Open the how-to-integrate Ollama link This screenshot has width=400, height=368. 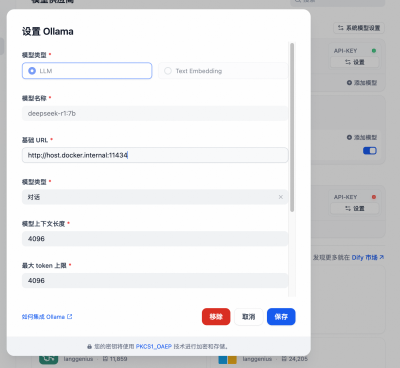(47, 317)
